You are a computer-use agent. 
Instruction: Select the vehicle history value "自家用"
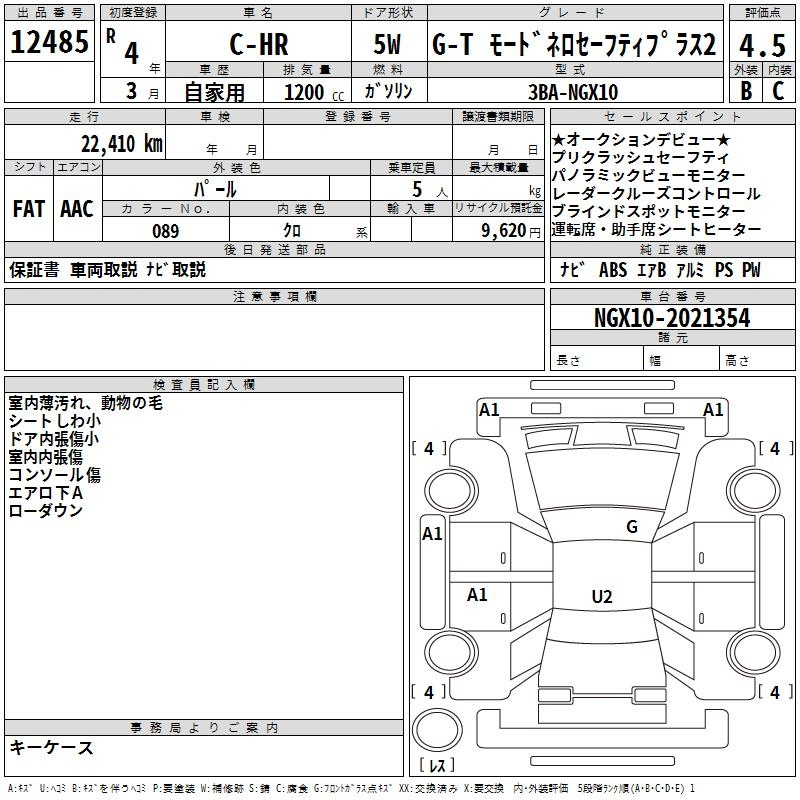pyautogui.click(x=214, y=92)
